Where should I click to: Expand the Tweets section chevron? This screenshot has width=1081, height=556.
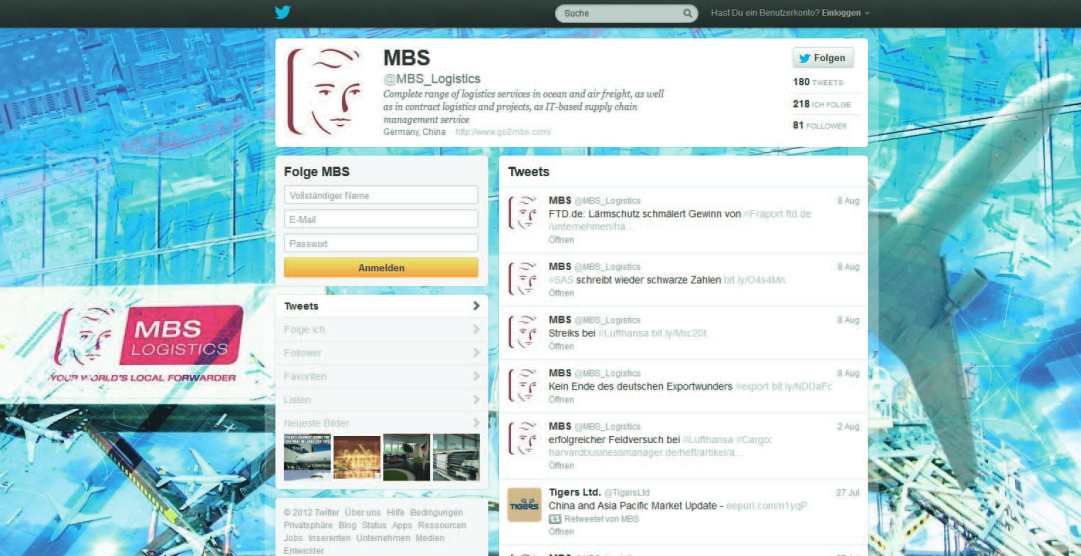pos(476,306)
